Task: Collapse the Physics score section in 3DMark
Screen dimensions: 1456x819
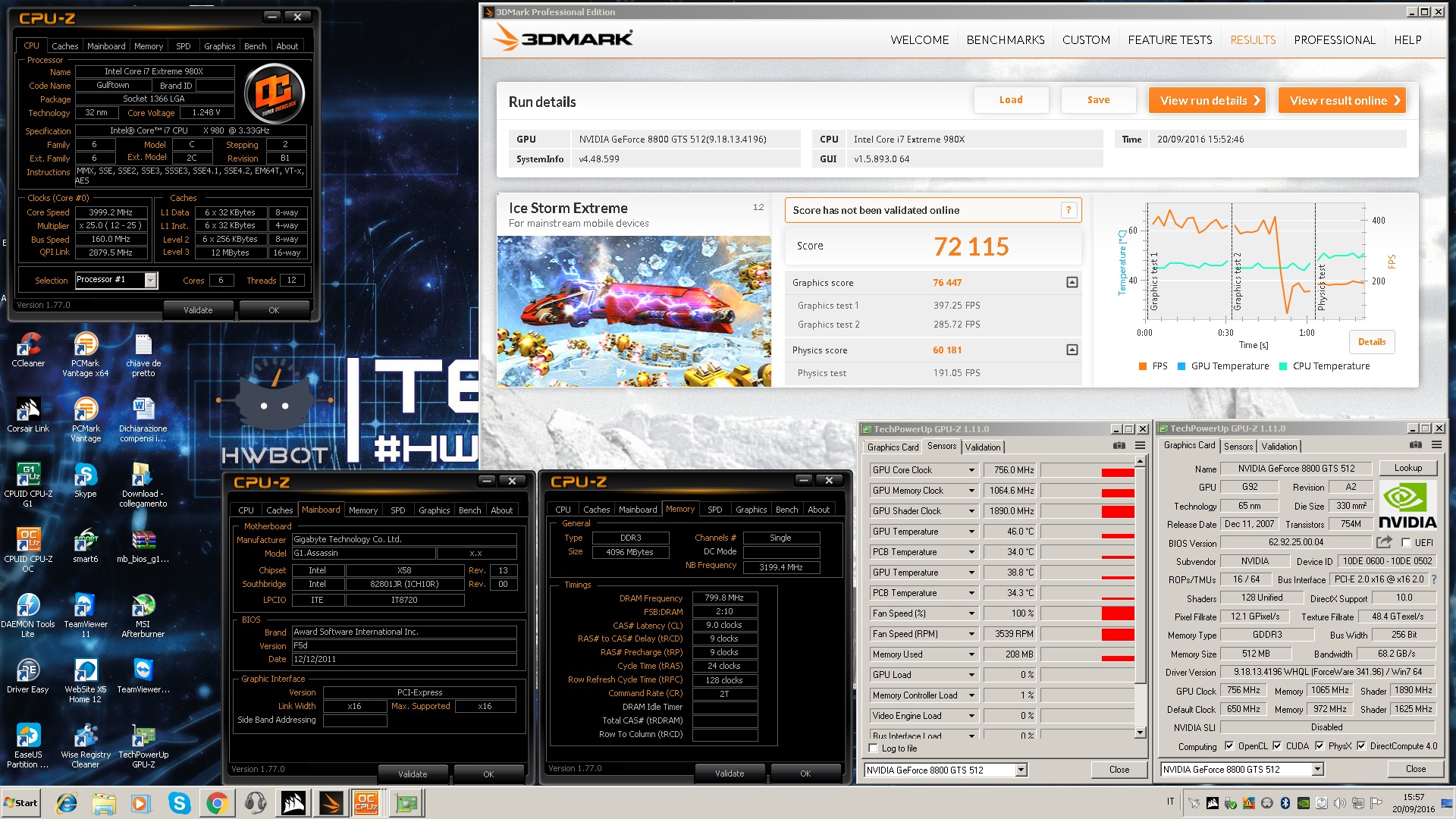Action: tap(1072, 350)
